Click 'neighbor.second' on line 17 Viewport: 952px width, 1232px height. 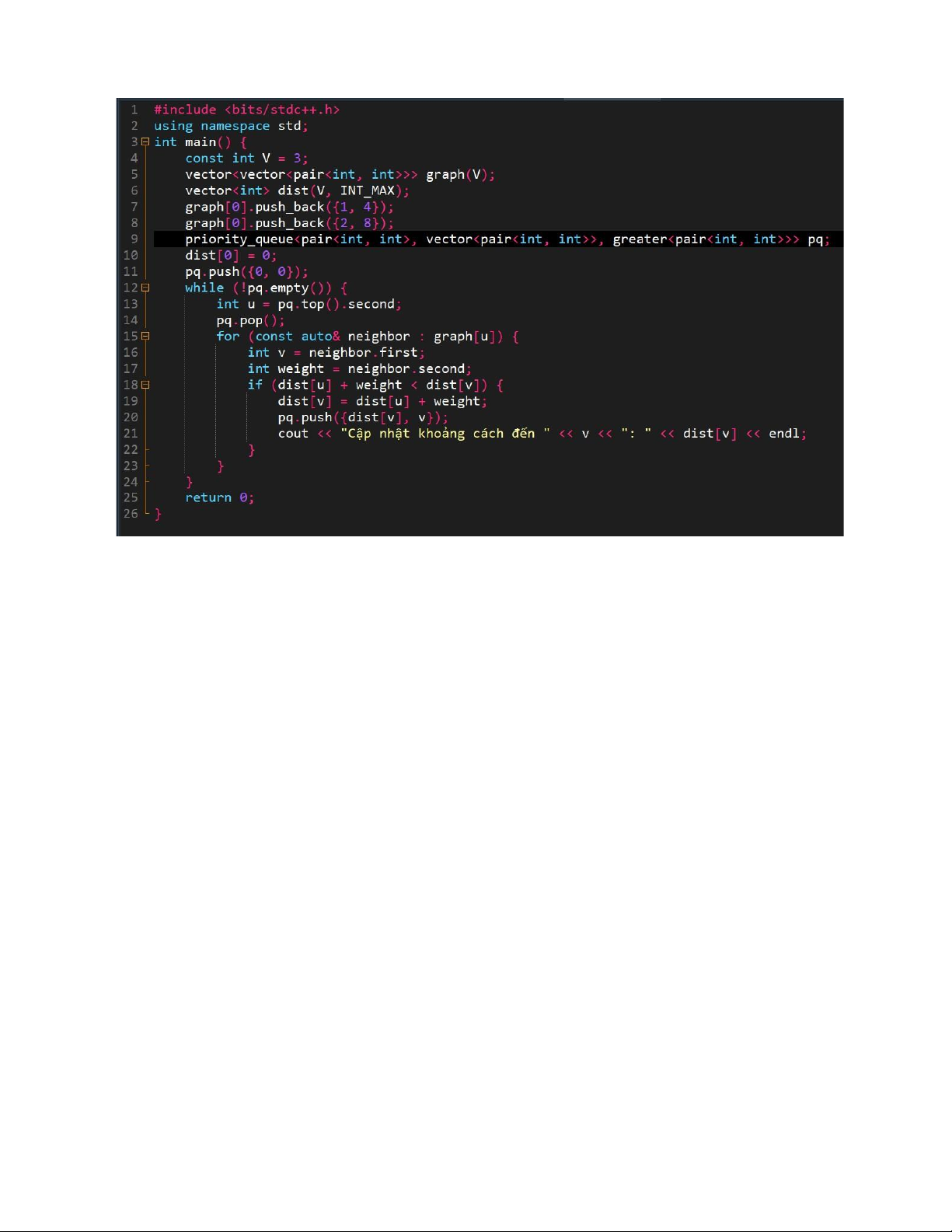[406, 369]
